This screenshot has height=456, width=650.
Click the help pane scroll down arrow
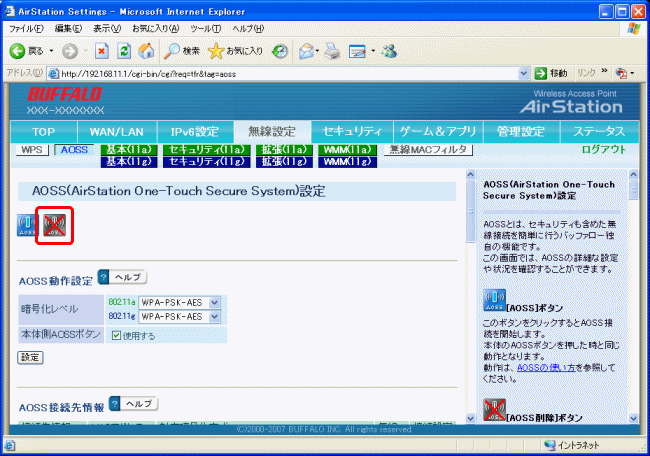click(633, 418)
